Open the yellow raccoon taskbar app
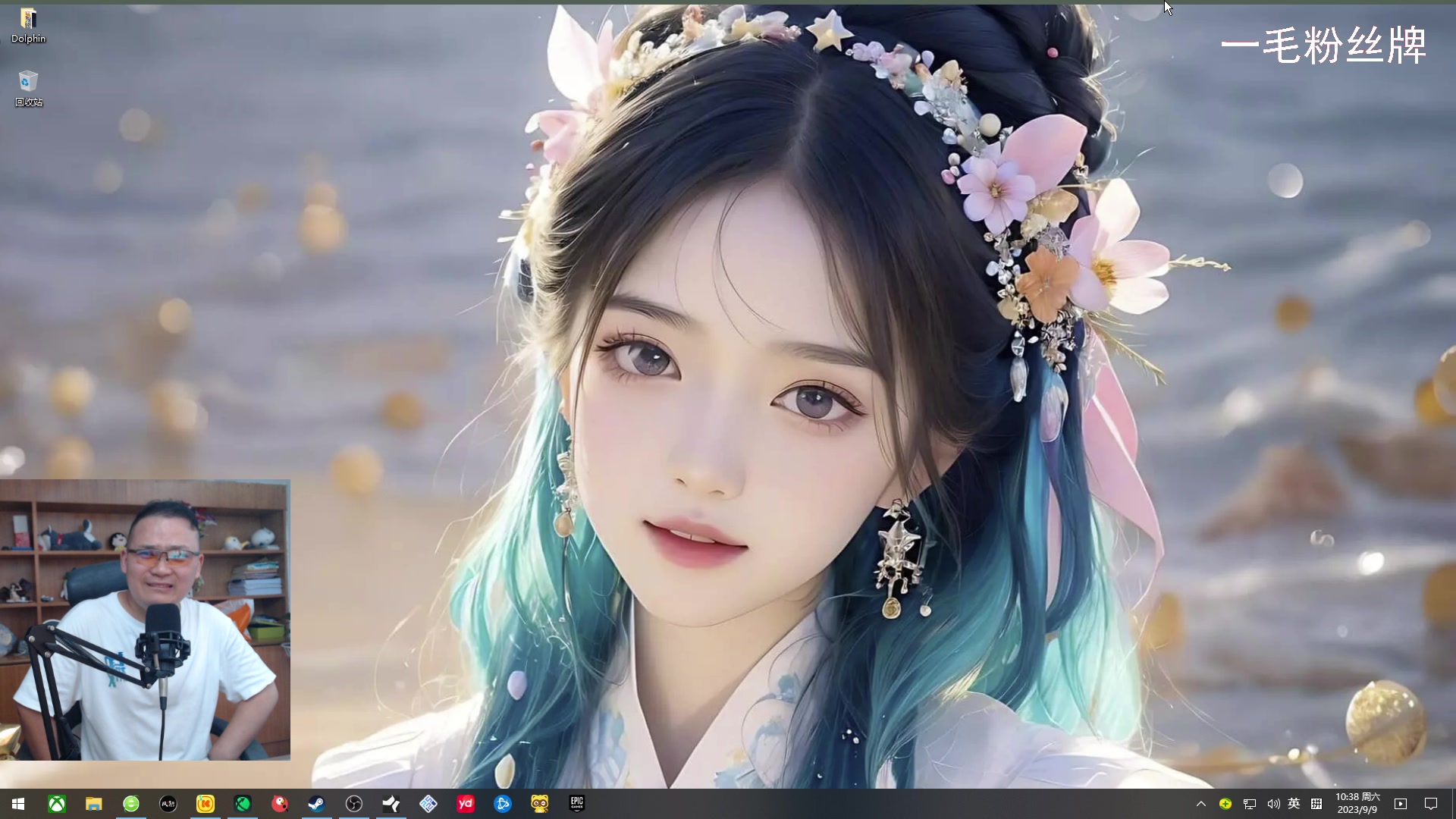The width and height of the screenshot is (1456, 819). [540, 804]
